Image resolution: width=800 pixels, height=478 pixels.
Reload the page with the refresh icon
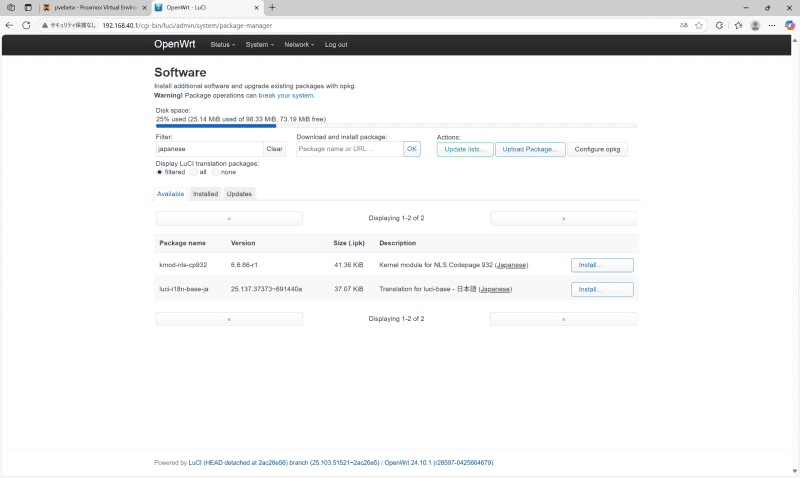(x=26, y=25)
